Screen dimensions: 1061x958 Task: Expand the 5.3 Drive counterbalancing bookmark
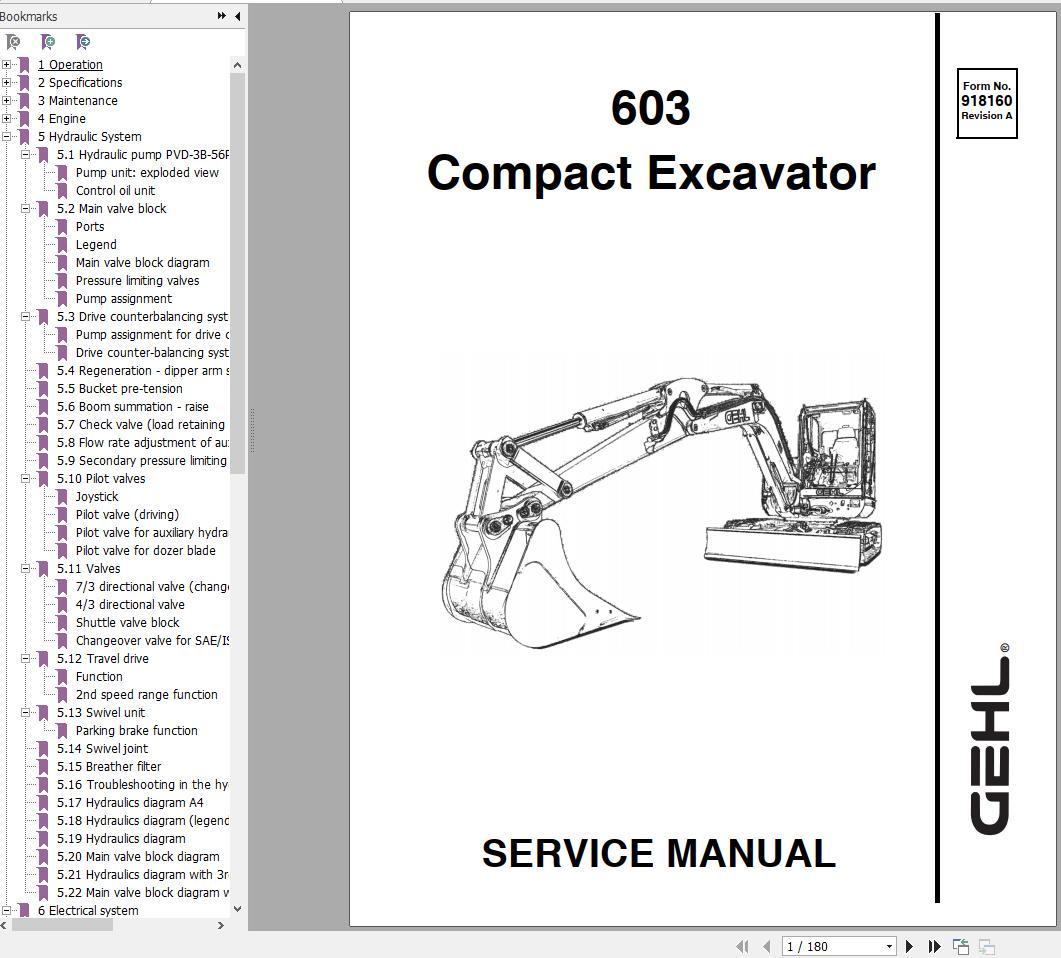27,316
